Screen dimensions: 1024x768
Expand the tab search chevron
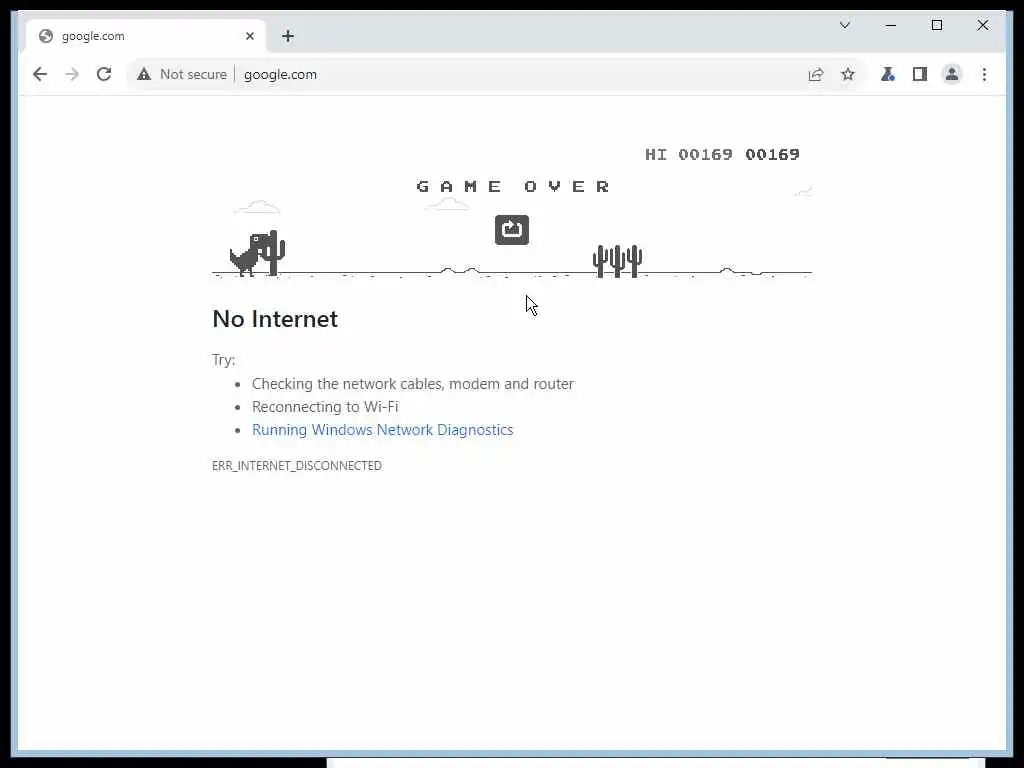(x=844, y=25)
